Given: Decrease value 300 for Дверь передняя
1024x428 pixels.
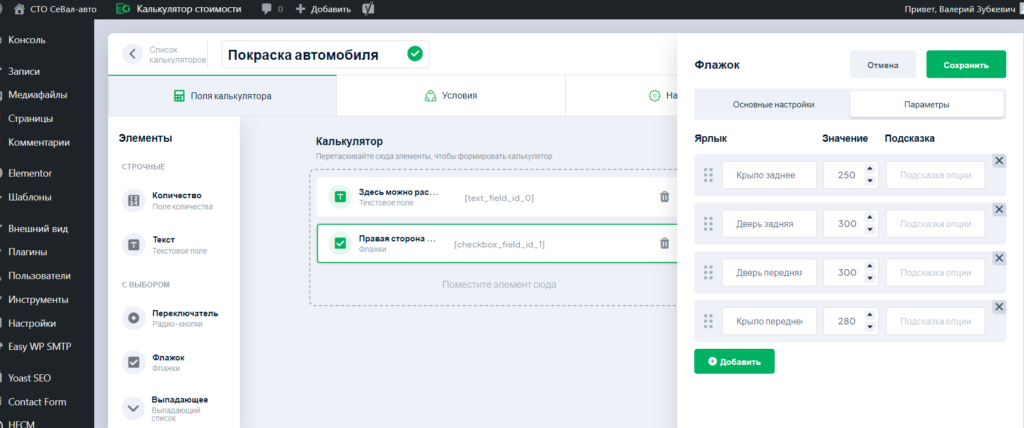Looking at the screenshot, I should (869, 278).
